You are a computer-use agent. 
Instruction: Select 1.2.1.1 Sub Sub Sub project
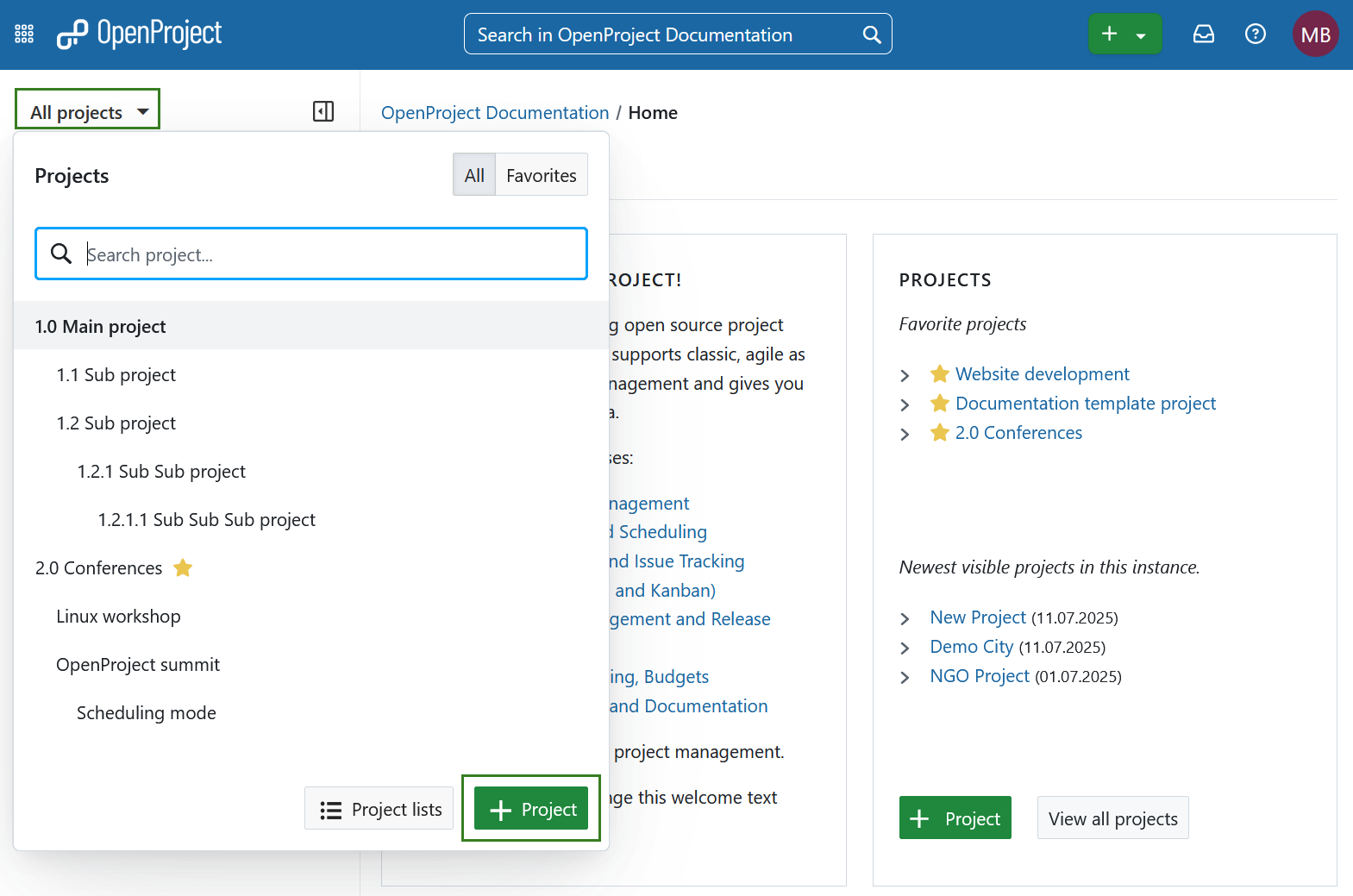pos(311,519)
